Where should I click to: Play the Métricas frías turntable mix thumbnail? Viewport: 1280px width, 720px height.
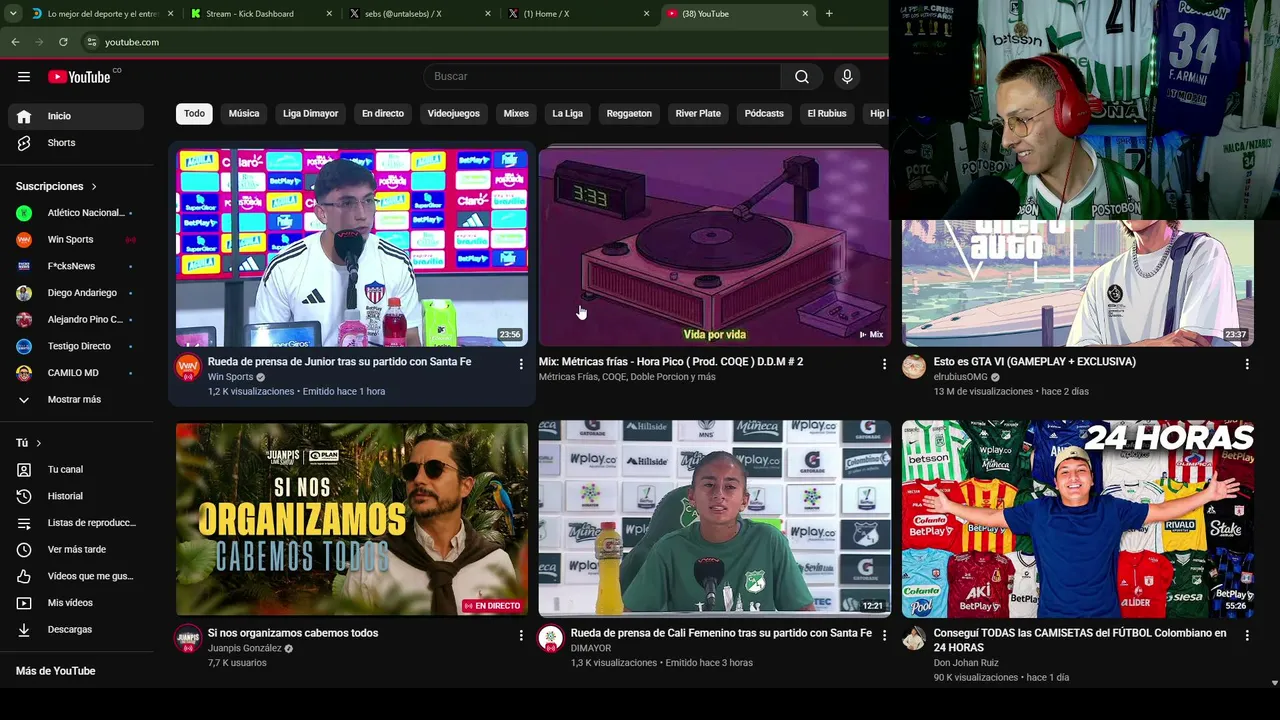(714, 247)
